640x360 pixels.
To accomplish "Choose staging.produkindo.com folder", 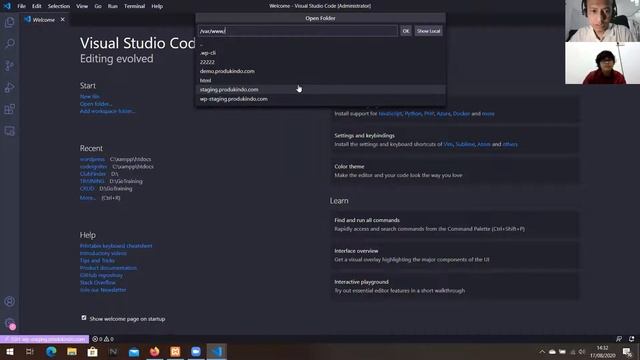I will [x=320, y=89].
